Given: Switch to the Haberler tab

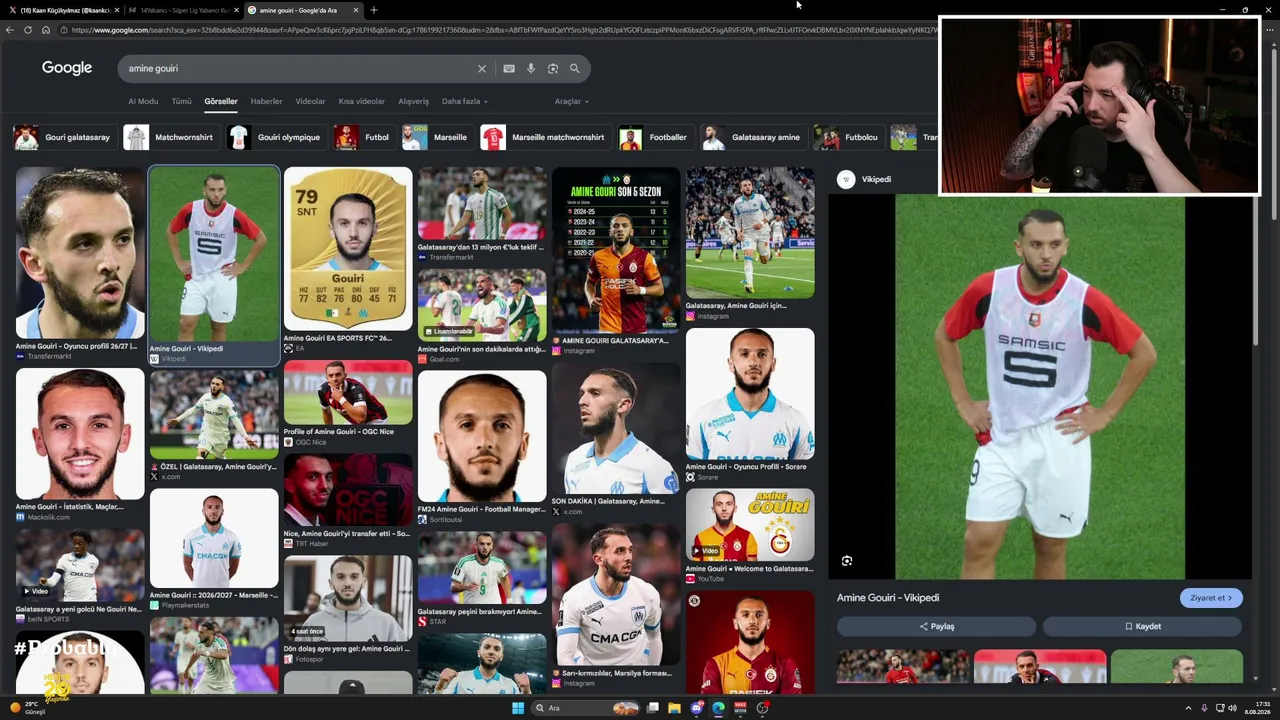Looking at the screenshot, I should tap(266, 101).
